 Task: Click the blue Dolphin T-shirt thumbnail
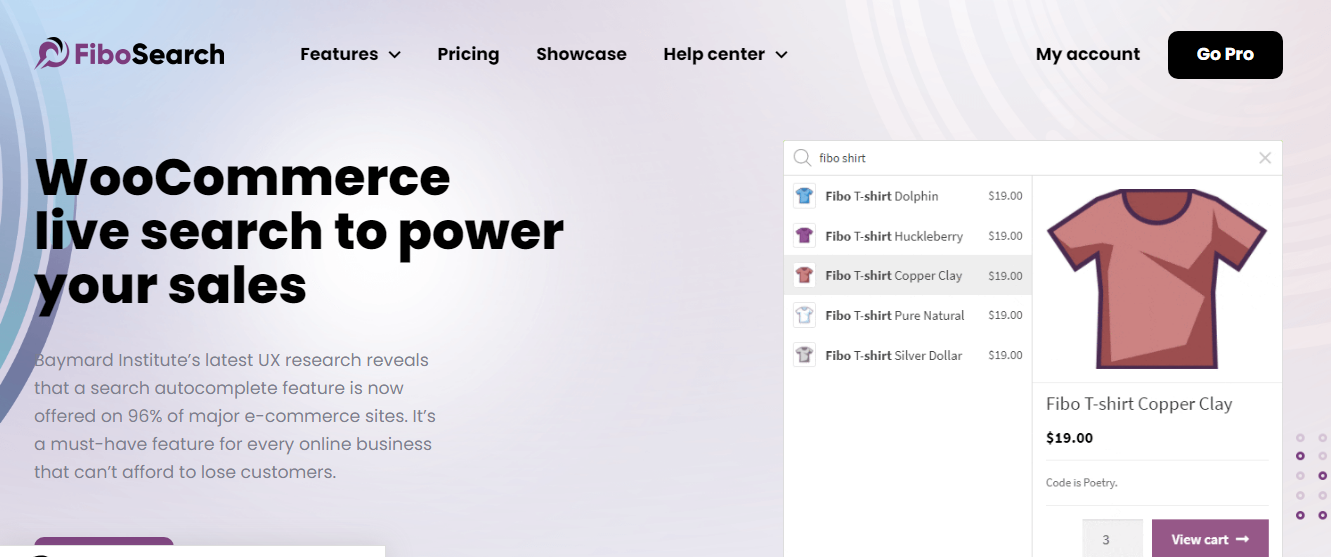[x=804, y=196]
